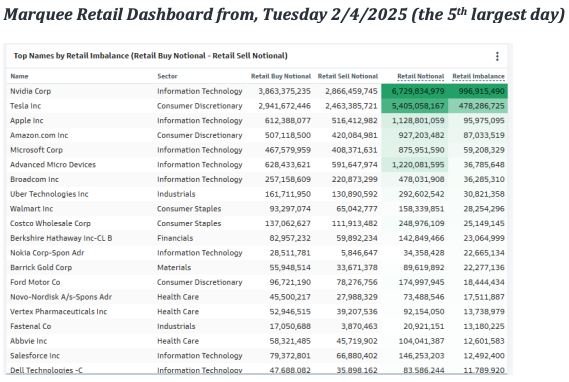Select Uber Technologies Inc row
569x382 pixels.
coord(257,194)
